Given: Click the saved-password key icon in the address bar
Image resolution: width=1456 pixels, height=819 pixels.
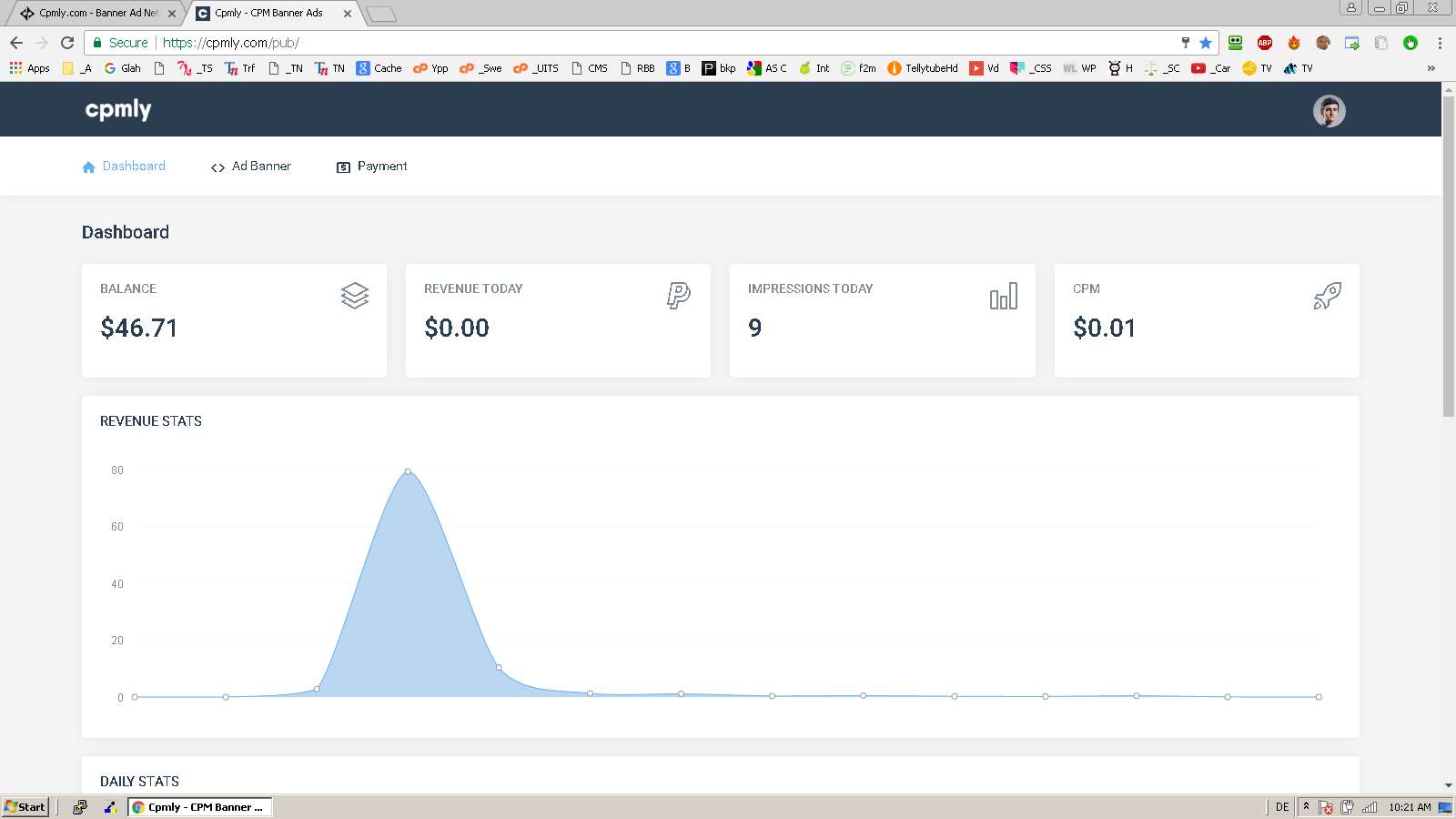Looking at the screenshot, I should point(1185,43).
